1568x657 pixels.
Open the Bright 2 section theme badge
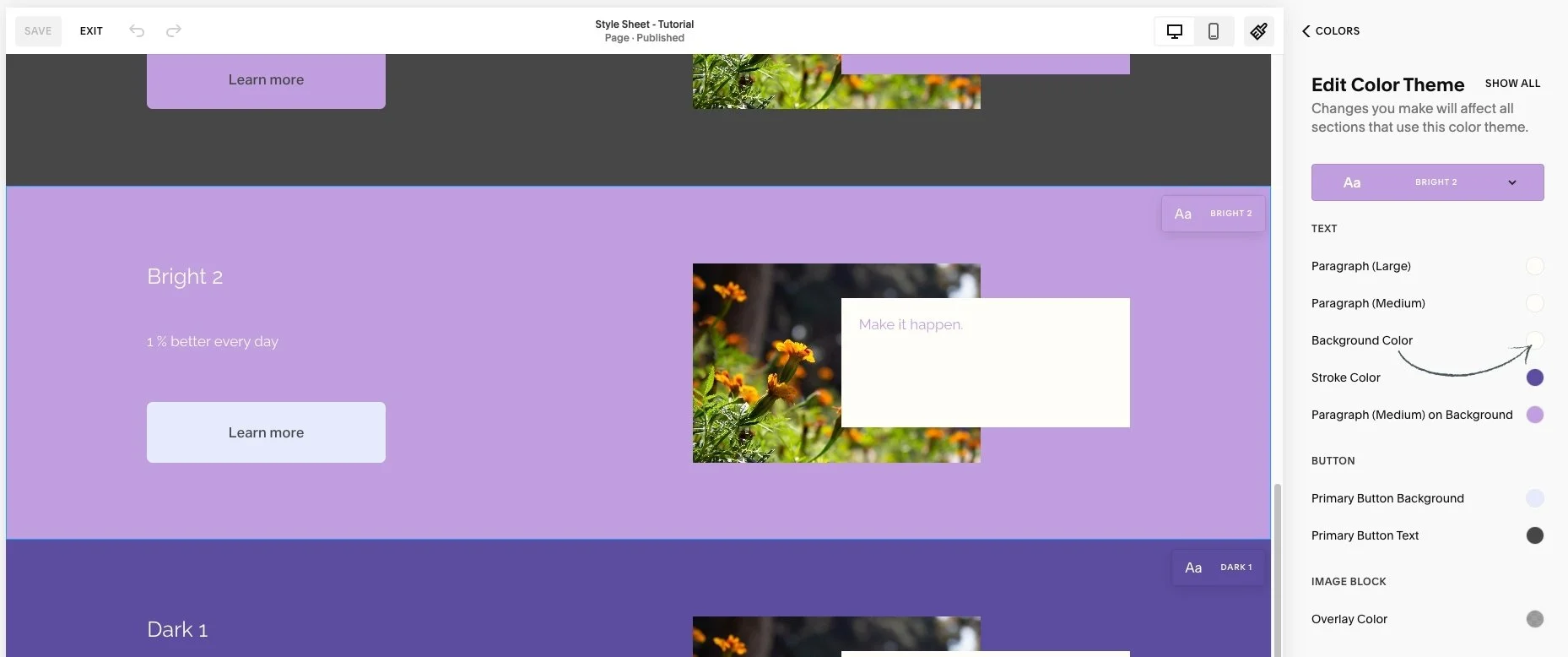(x=1213, y=214)
